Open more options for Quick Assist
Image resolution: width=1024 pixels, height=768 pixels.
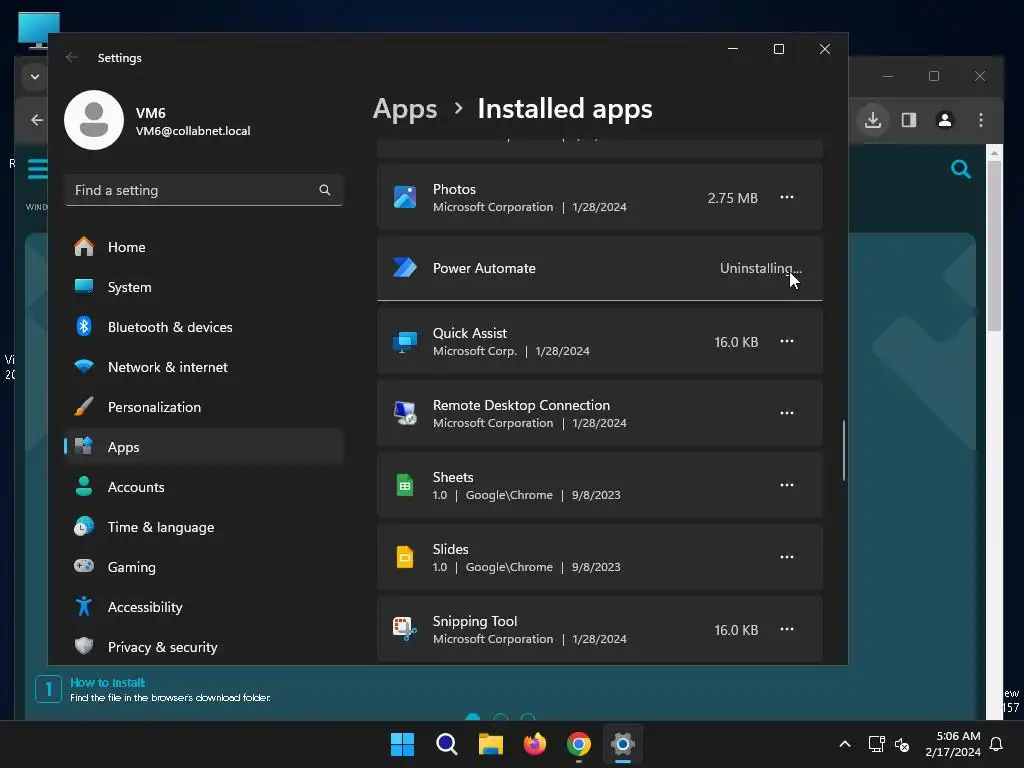tap(787, 342)
